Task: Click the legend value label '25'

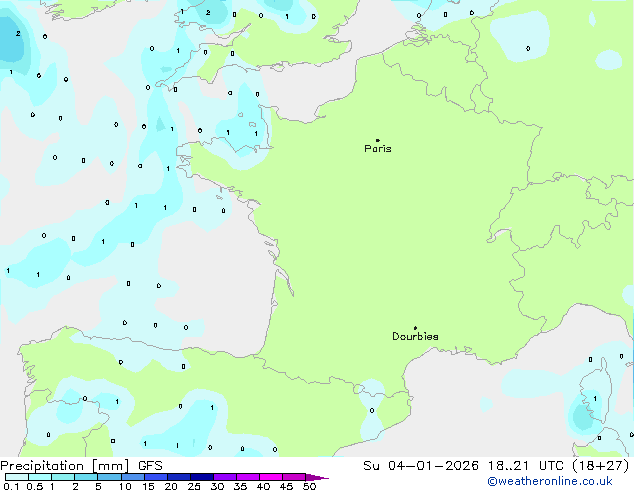Action: point(194,486)
